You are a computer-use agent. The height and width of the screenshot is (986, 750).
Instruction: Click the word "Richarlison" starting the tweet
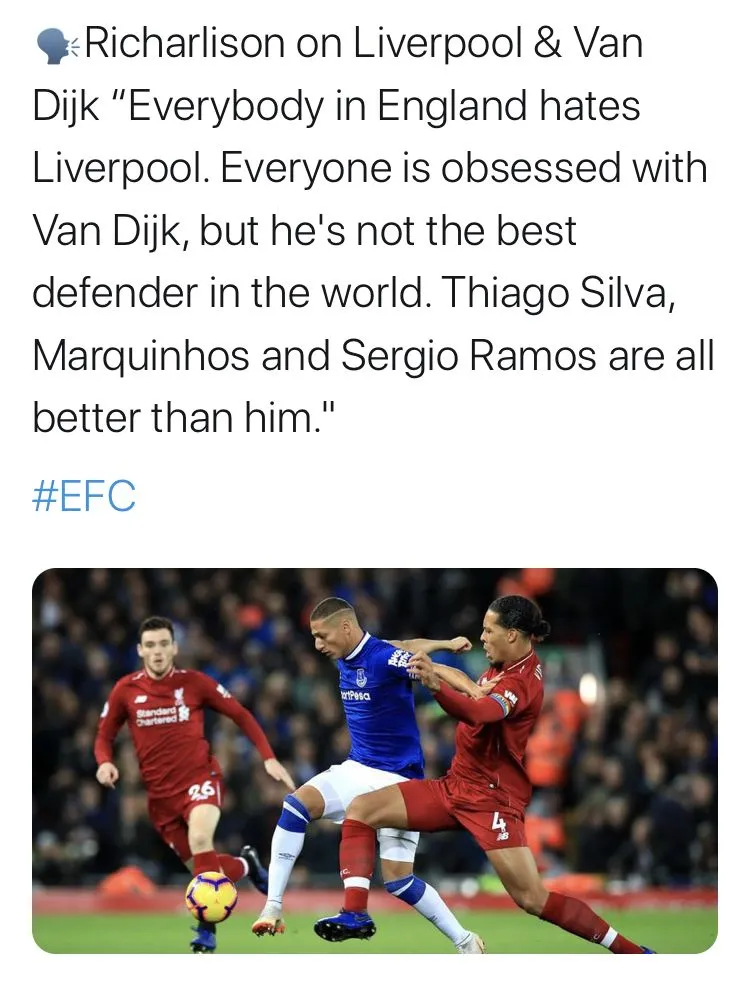(187, 45)
